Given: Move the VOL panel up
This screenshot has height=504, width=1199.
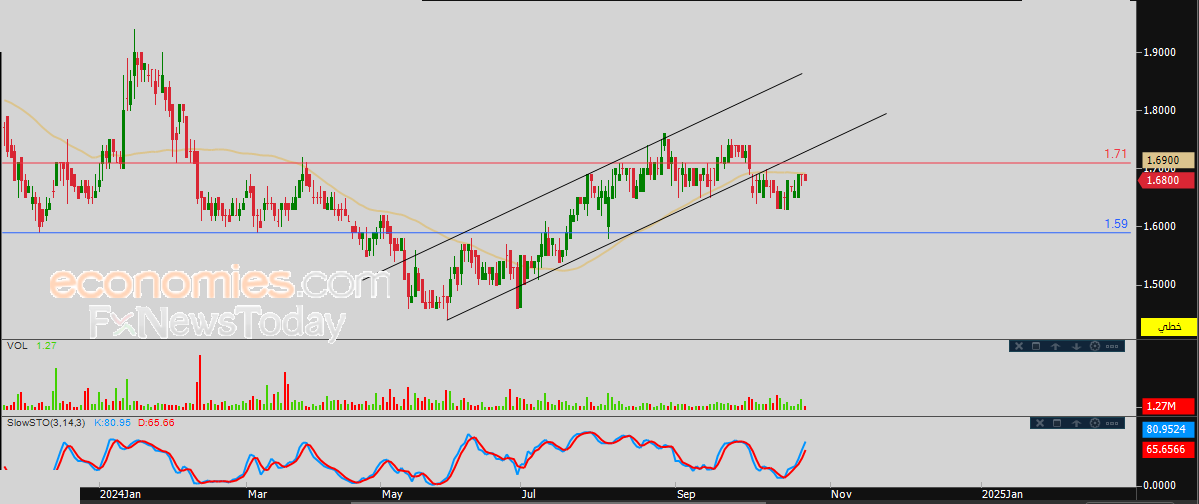Looking at the screenshot, I should tap(1055, 346).
